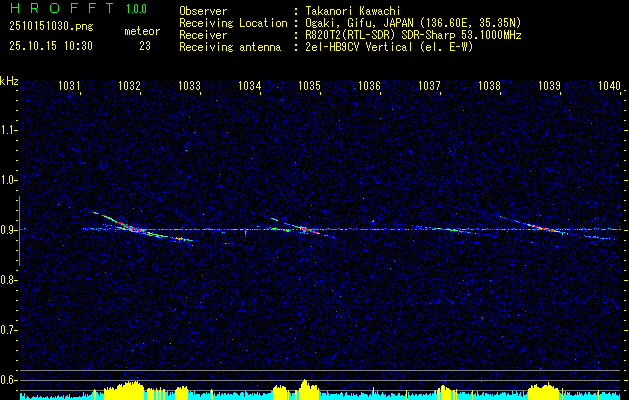This screenshot has width=629, height=400.
Task: Click the Observer field label
Action: coord(203,11)
